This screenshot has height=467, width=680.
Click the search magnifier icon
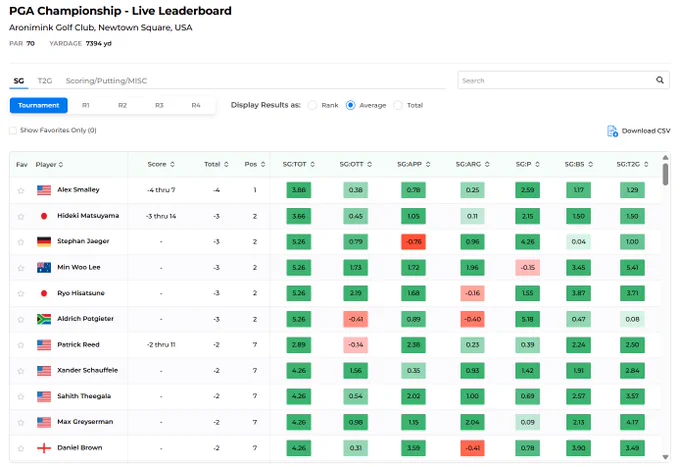(x=660, y=80)
